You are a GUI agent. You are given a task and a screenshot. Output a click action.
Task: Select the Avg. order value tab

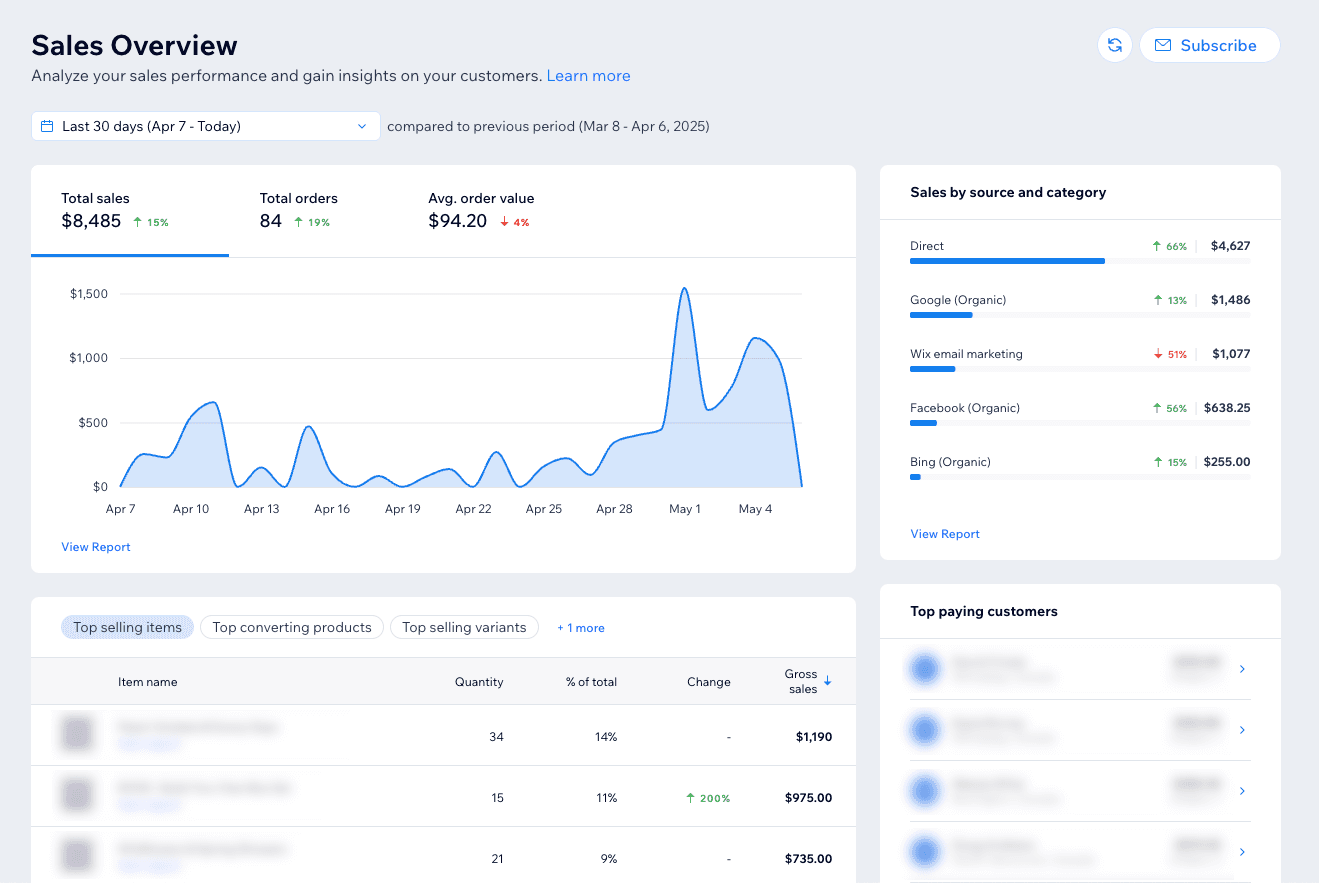point(481,211)
